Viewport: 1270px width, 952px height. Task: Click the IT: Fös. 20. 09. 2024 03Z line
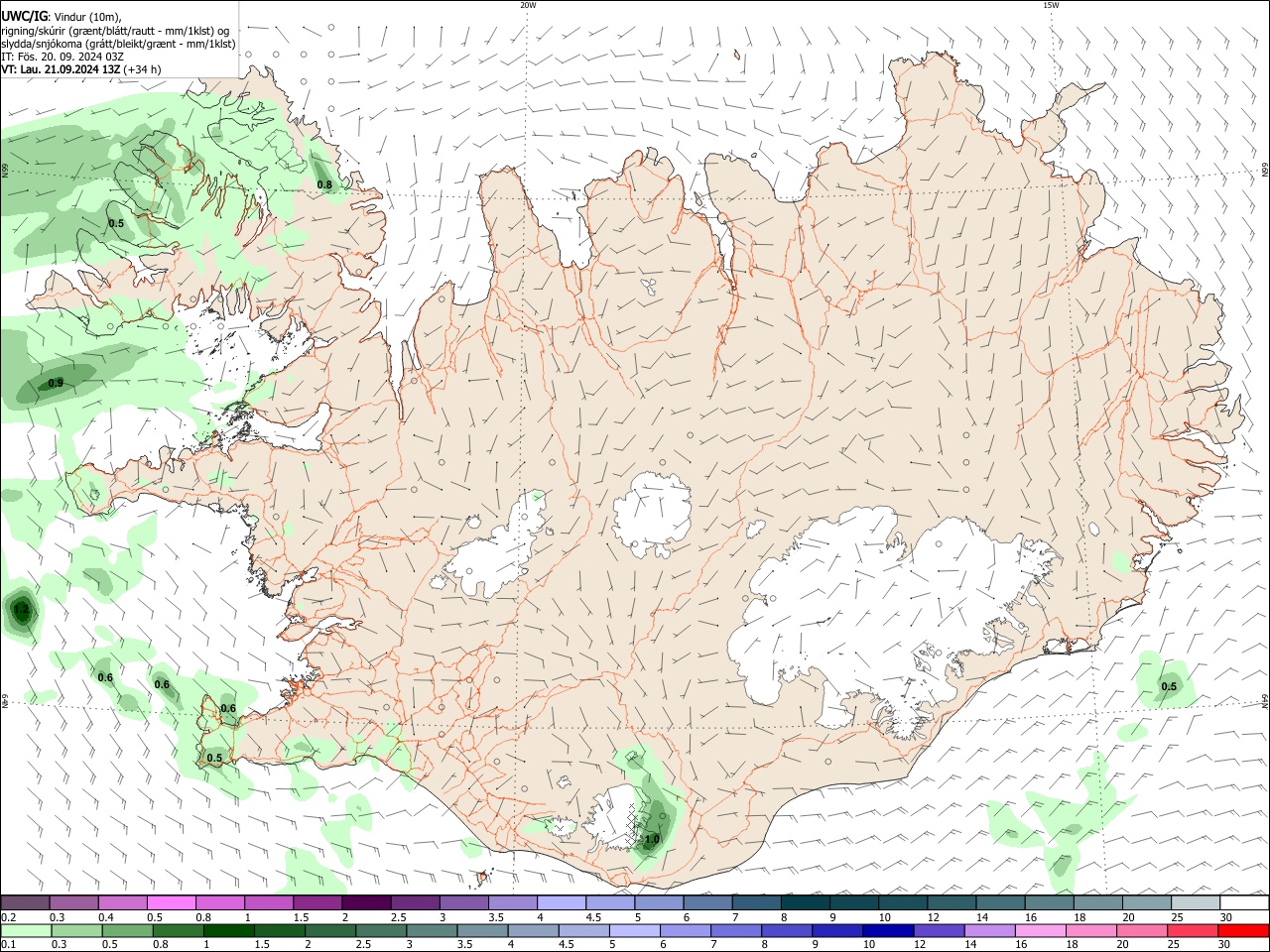63,57
